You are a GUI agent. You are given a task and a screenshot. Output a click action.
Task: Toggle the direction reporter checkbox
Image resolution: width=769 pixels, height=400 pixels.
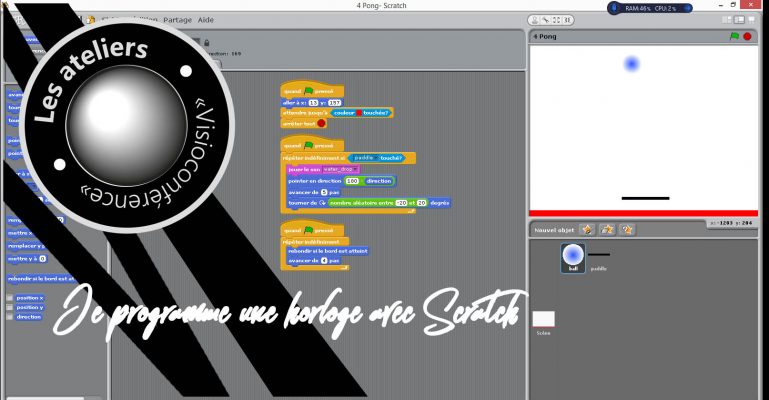(x=10, y=316)
